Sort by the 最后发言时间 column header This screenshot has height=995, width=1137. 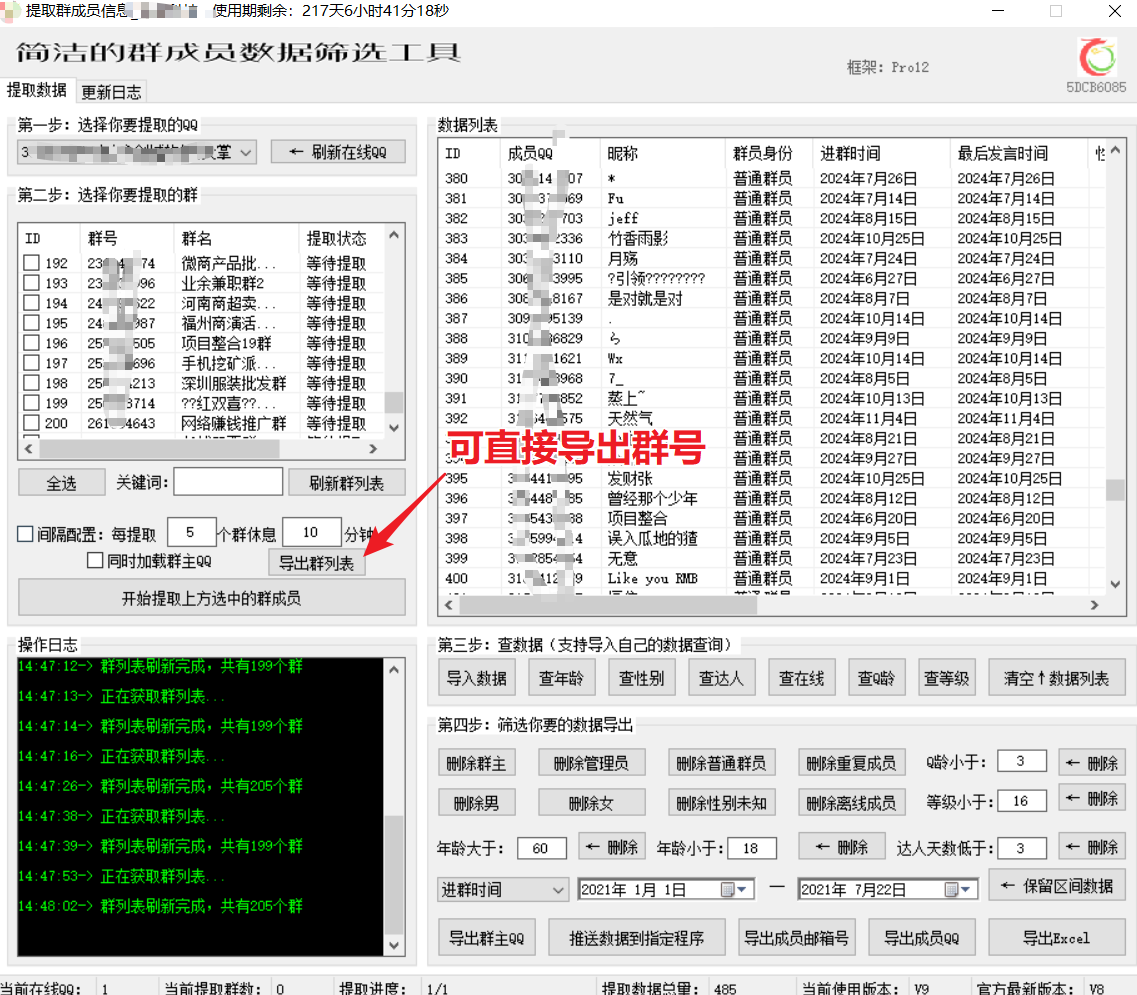click(1002, 153)
